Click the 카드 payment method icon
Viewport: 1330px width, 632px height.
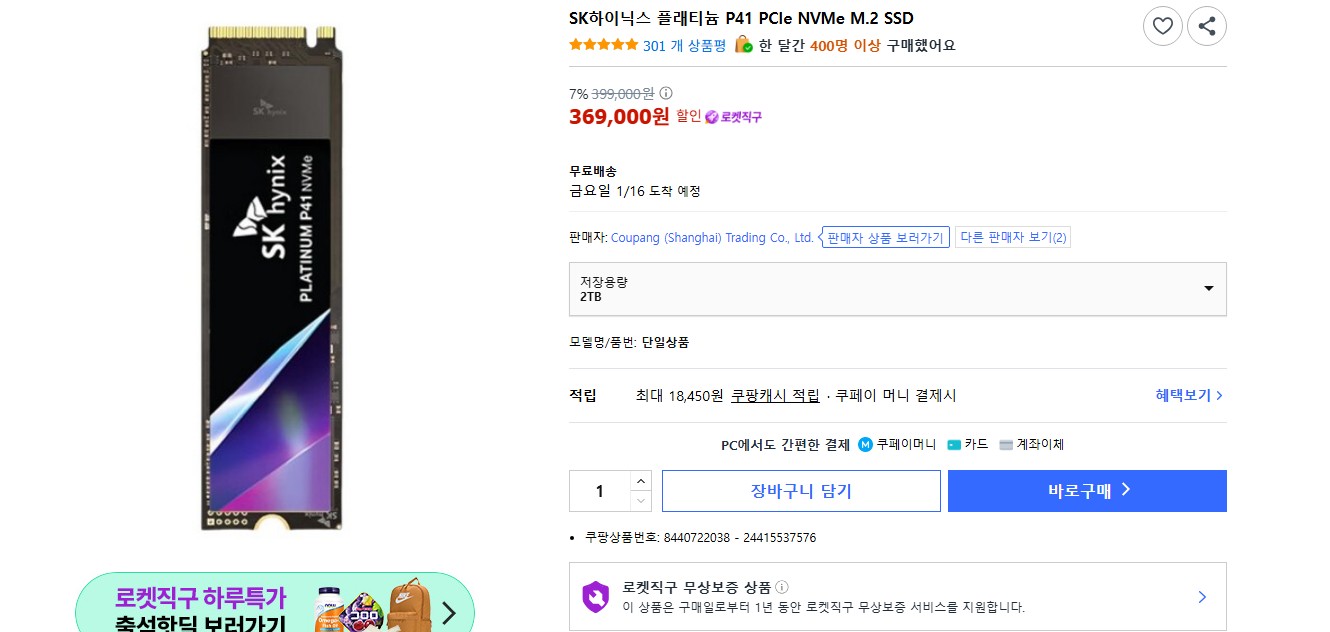pos(955,444)
